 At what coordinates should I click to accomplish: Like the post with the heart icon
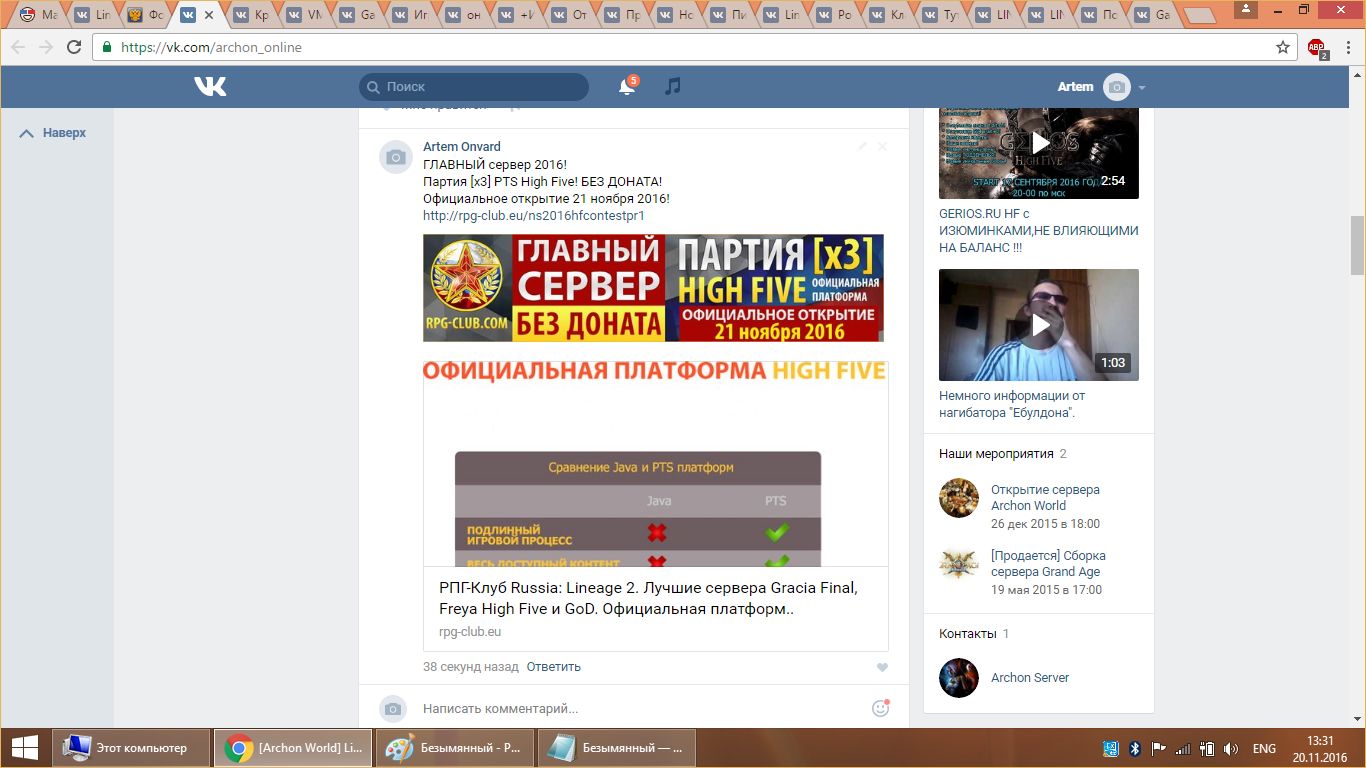pos(882,667)
